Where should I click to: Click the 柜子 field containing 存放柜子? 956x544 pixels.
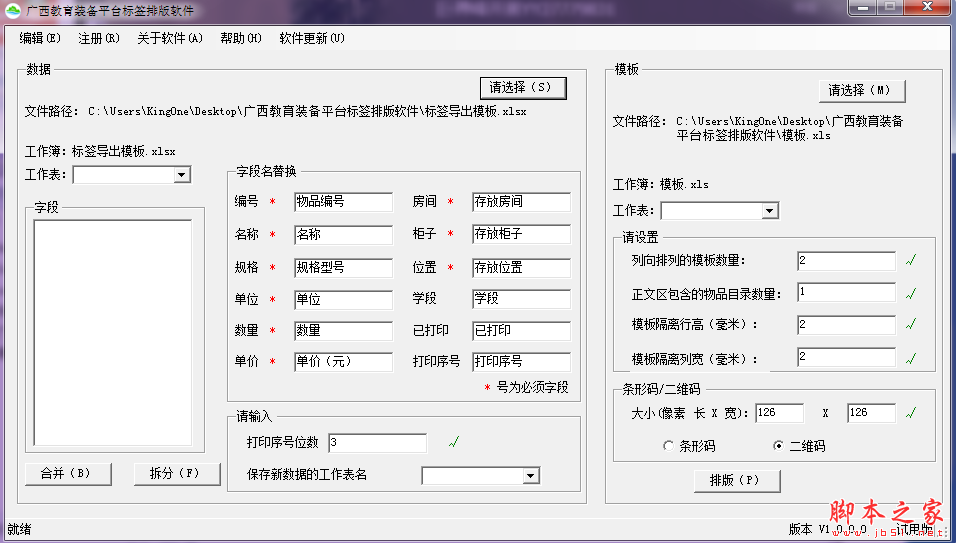coord(521,234)
